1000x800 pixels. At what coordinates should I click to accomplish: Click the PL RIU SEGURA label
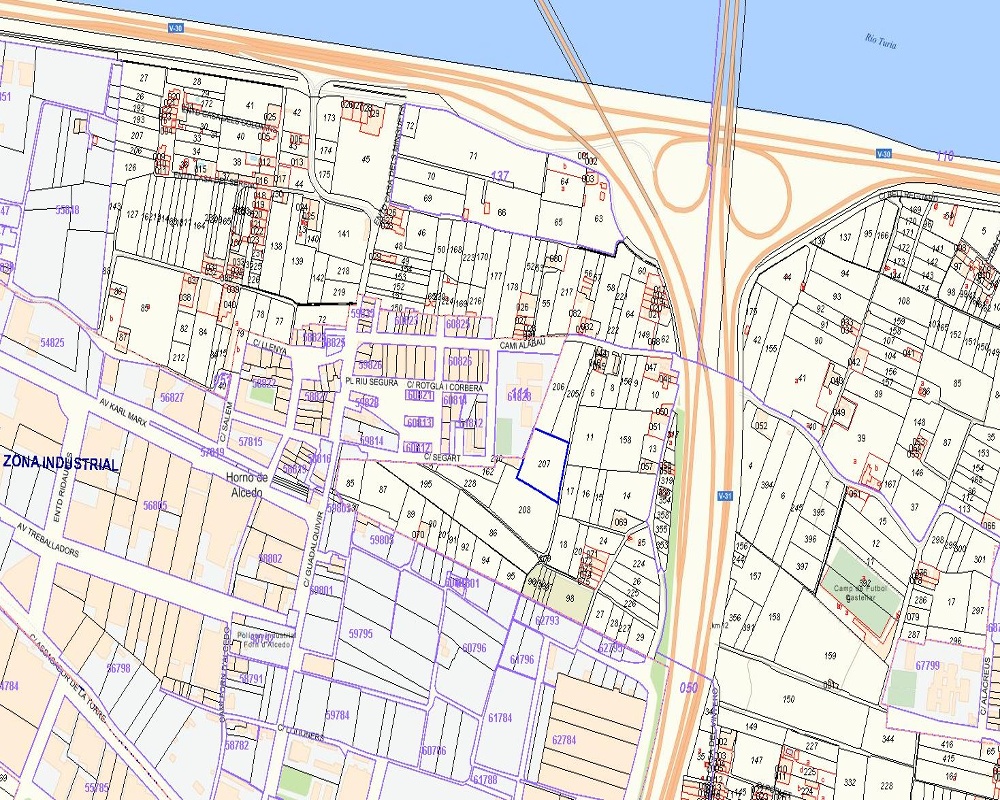[372, 382]
